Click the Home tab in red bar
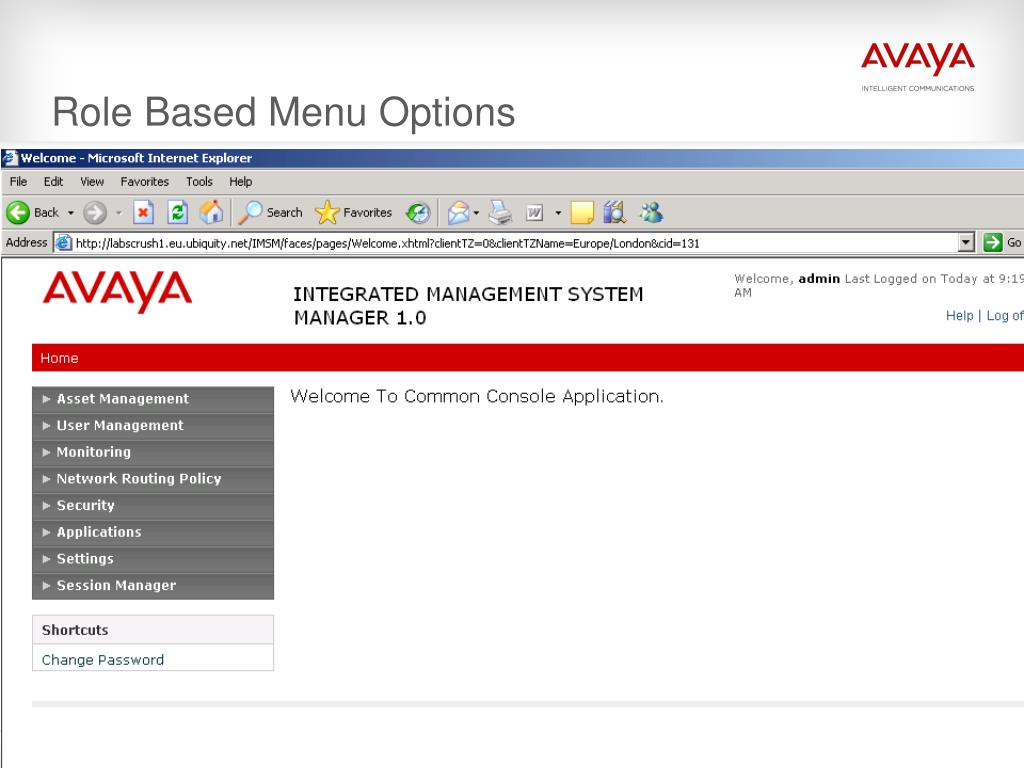Screen dimensions: 1024x768 coord(59,358)
